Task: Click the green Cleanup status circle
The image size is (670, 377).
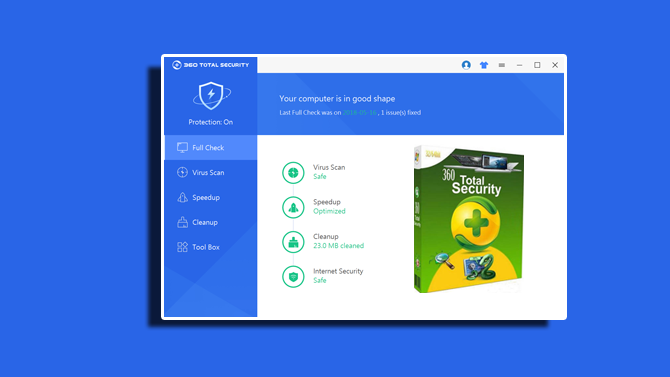Action: (293, 242)
